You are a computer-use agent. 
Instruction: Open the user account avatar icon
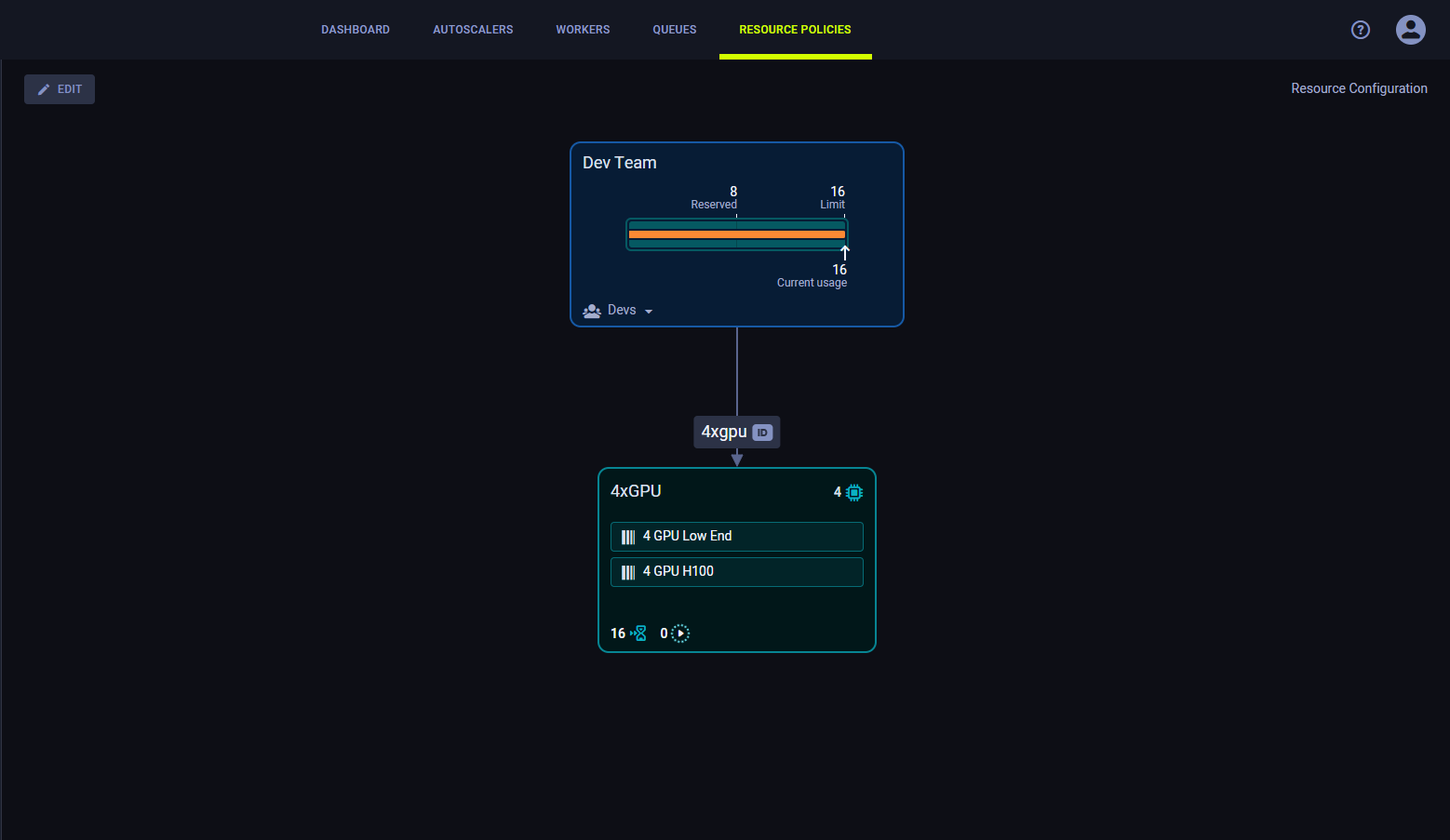pos(1410,29)
